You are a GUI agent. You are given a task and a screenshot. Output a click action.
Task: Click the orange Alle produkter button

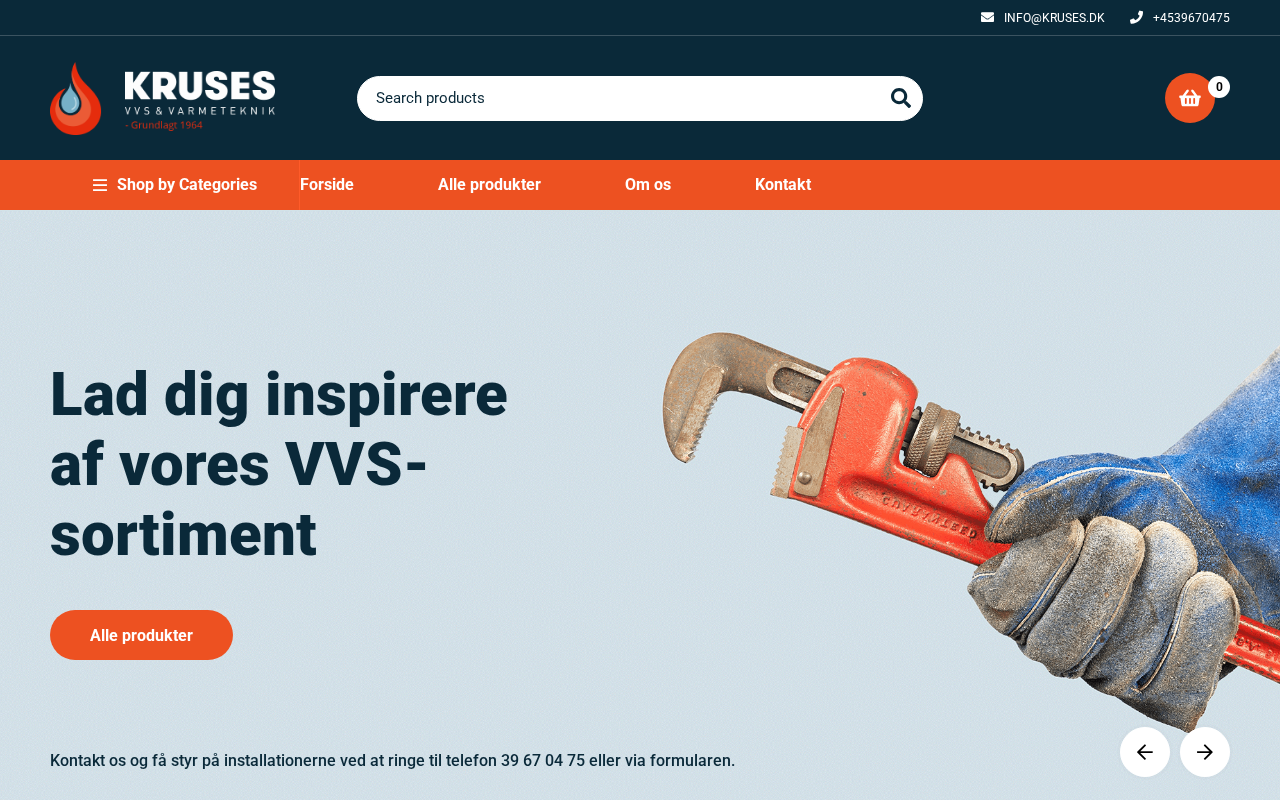[141, 635]
